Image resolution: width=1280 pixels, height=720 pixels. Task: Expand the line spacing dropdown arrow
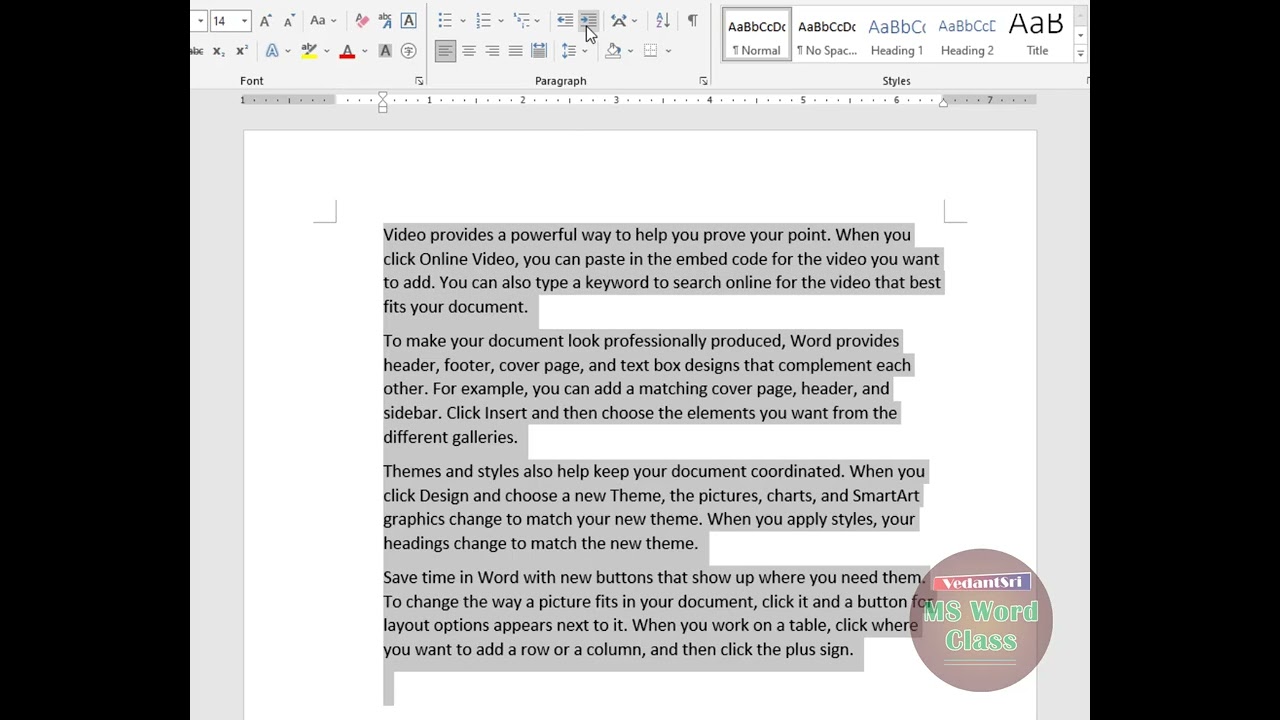click(585, 51)
